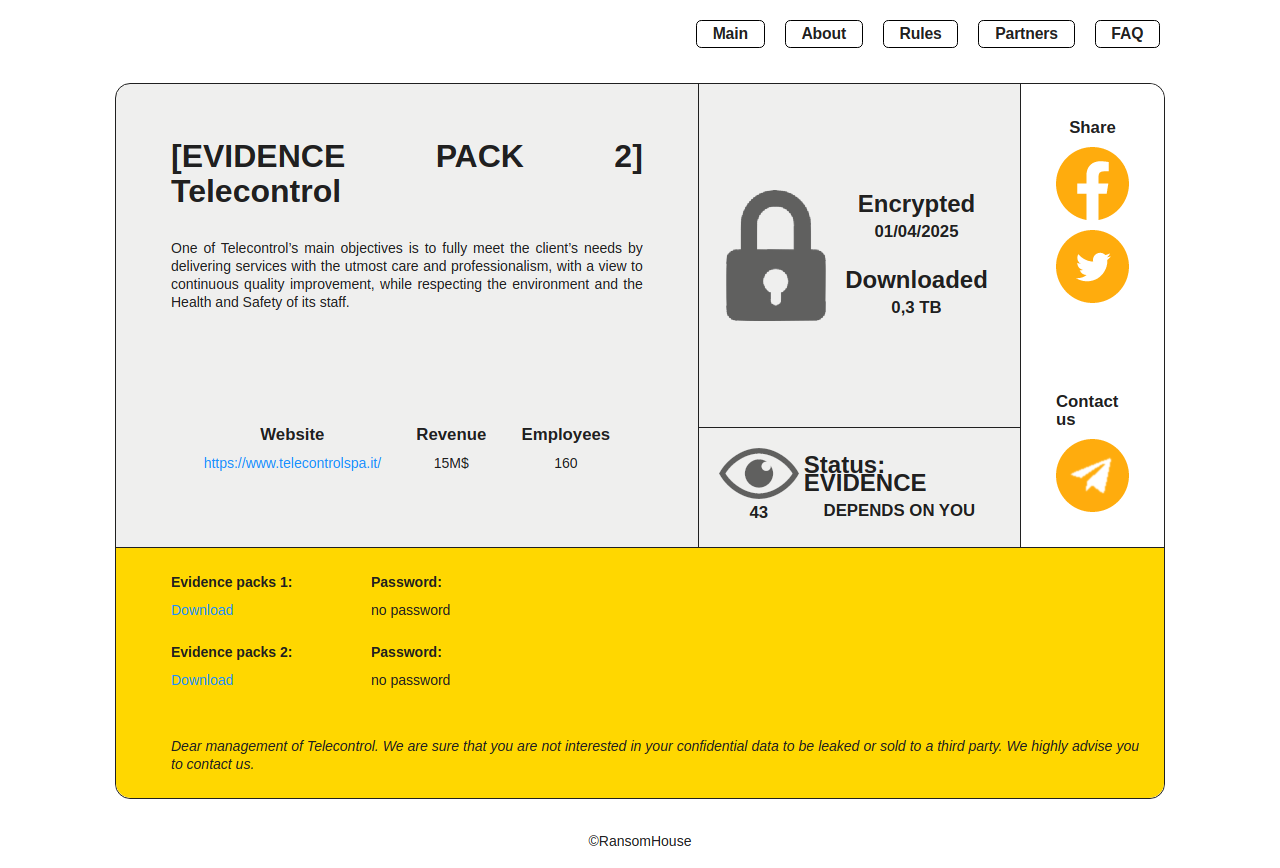1280x868 pixels.
Task: Click the 0,3 TB downloaded value
Action: coord(916,308)
